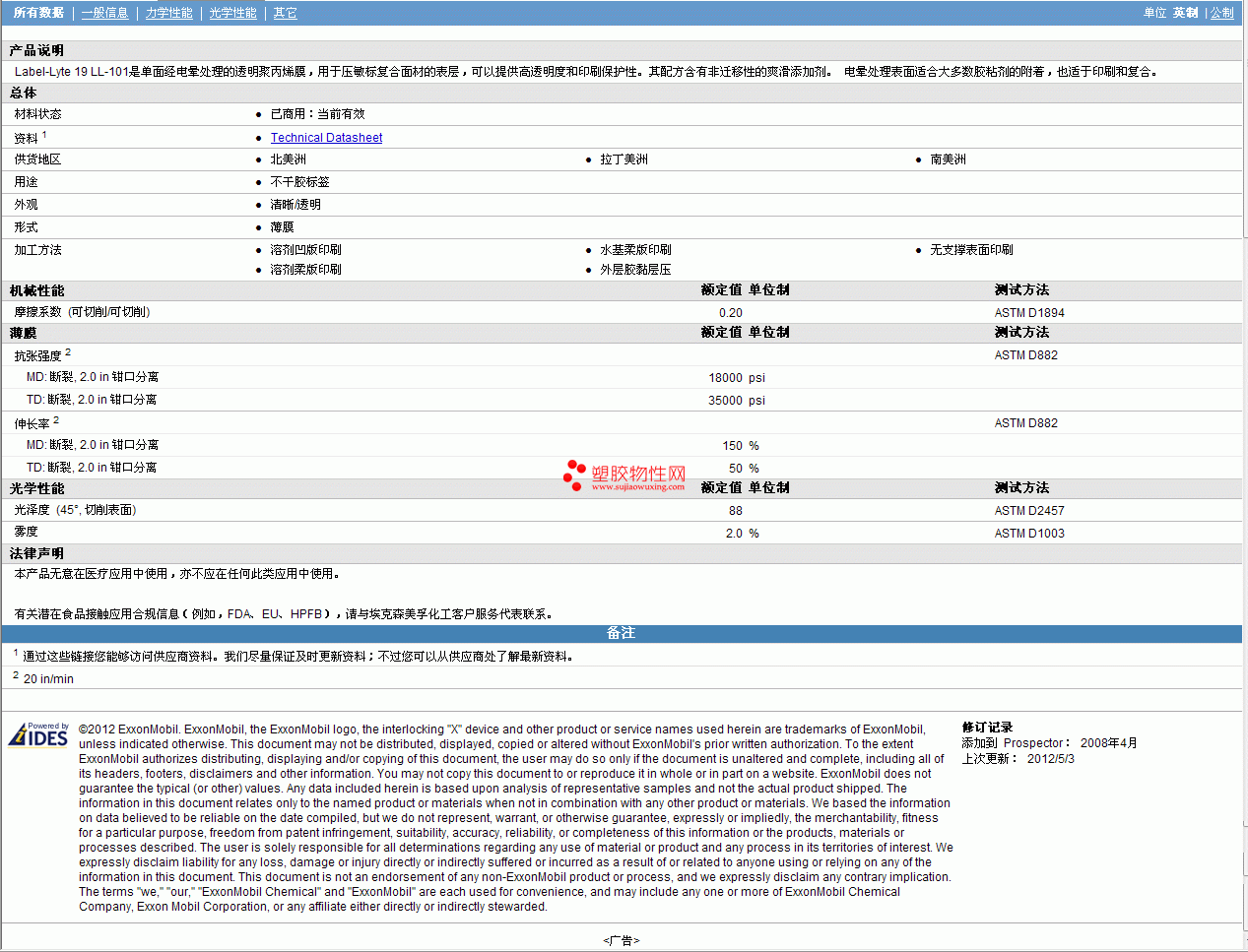
Task: Click the 南美洲 region entry
Action: 948,159
